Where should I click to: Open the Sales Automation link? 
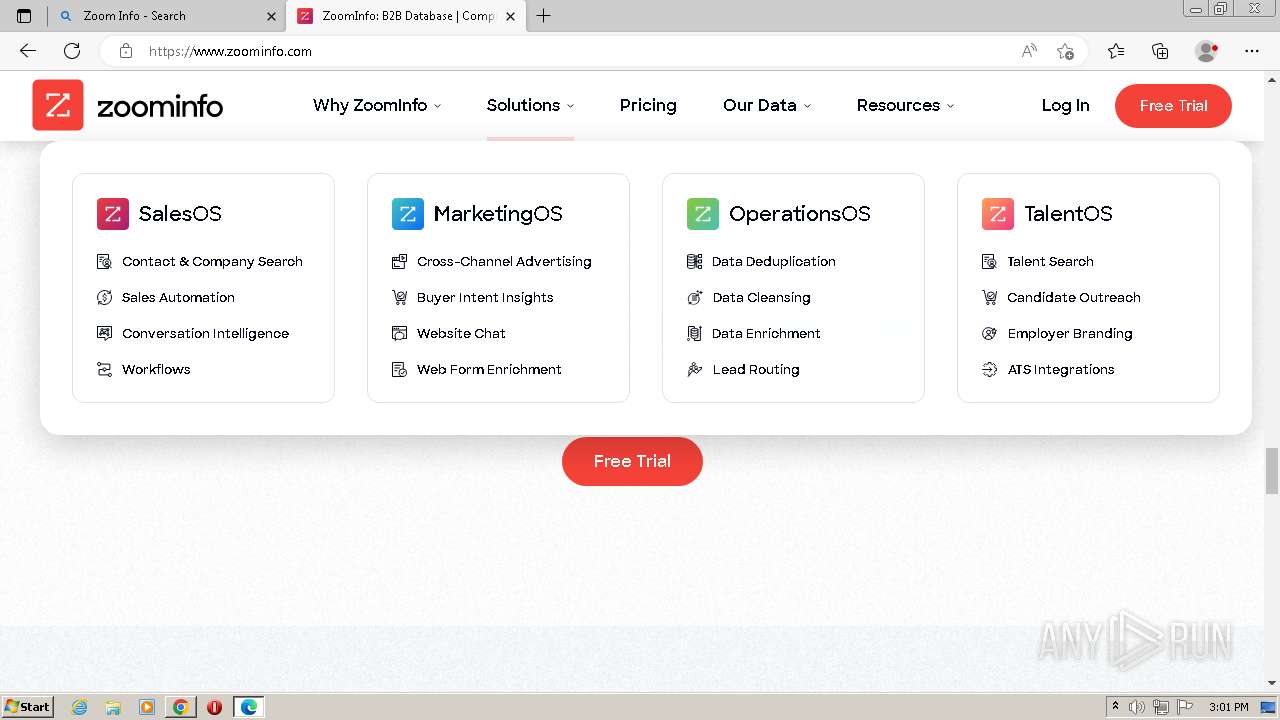tap(178, 297)
